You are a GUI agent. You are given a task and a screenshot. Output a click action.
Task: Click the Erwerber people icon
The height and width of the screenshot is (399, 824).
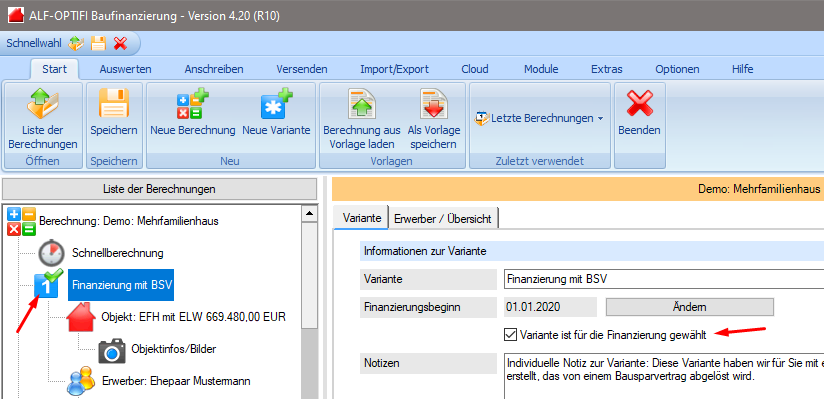coord(81,381)
